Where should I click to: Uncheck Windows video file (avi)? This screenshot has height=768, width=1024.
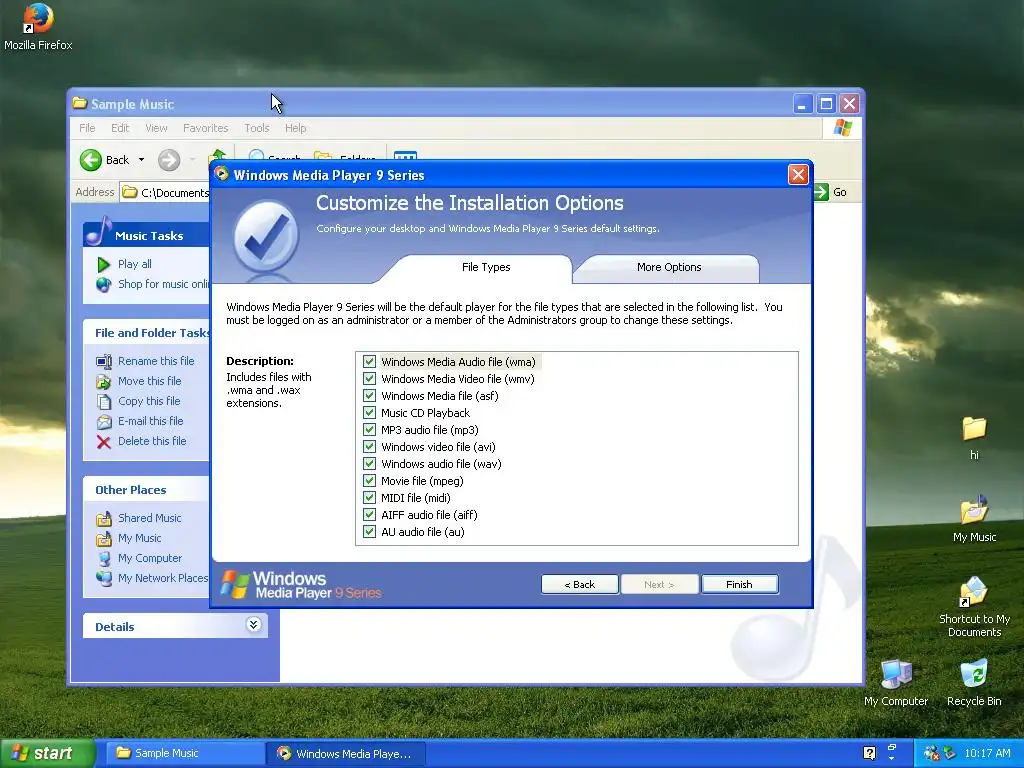point(369,447)
